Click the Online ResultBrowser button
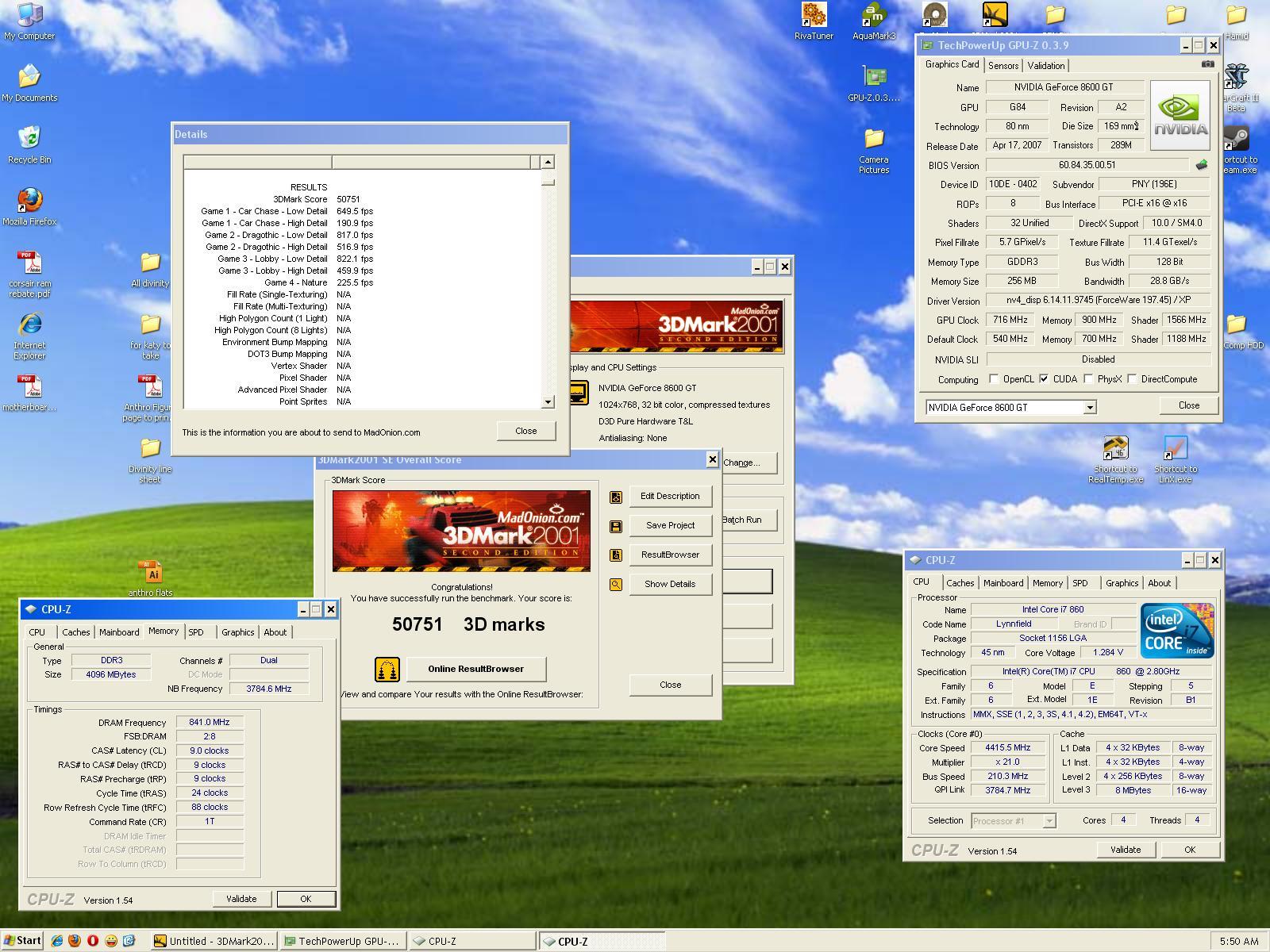The image size is (1270, 952). pos(476,669)
